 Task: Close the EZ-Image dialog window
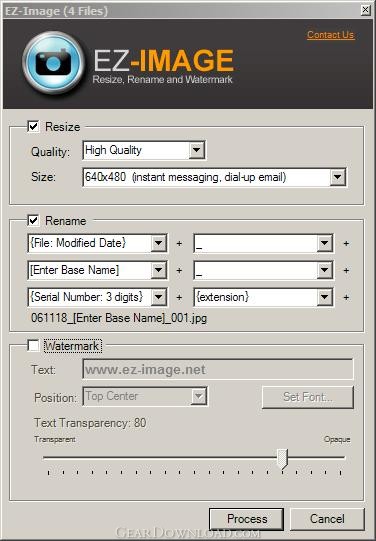click(365, 10)
